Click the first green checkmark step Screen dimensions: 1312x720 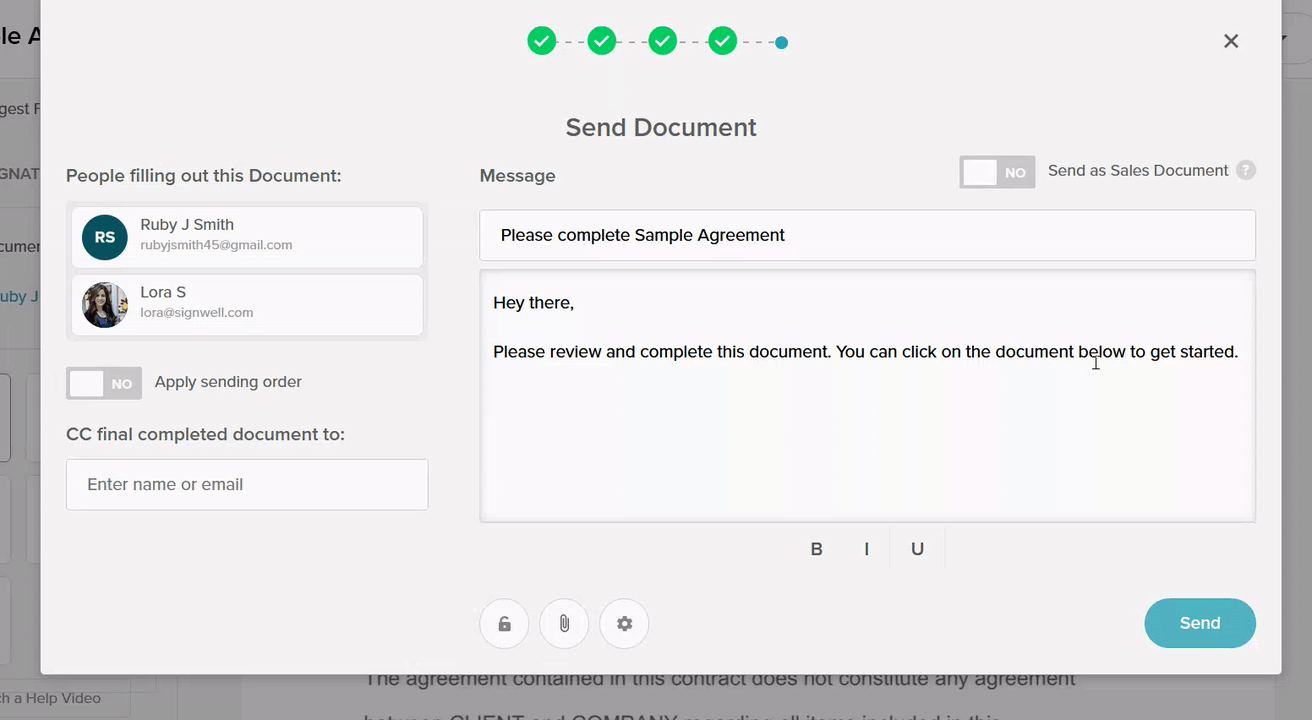541,40
